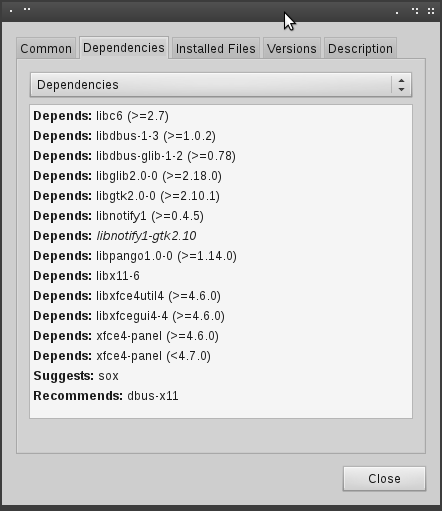Switch to the Common tab
Viewport: 442px width, 511px height.
[46, 48]
